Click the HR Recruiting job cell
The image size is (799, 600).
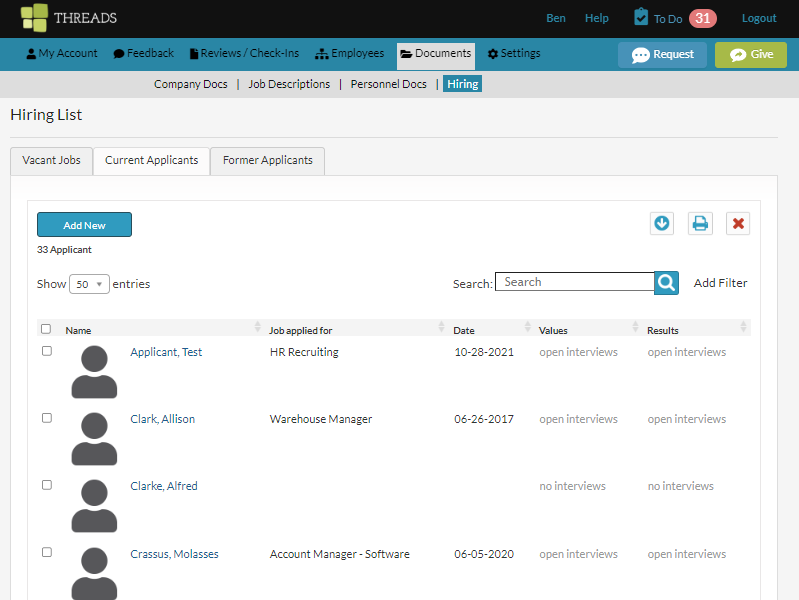304,352
